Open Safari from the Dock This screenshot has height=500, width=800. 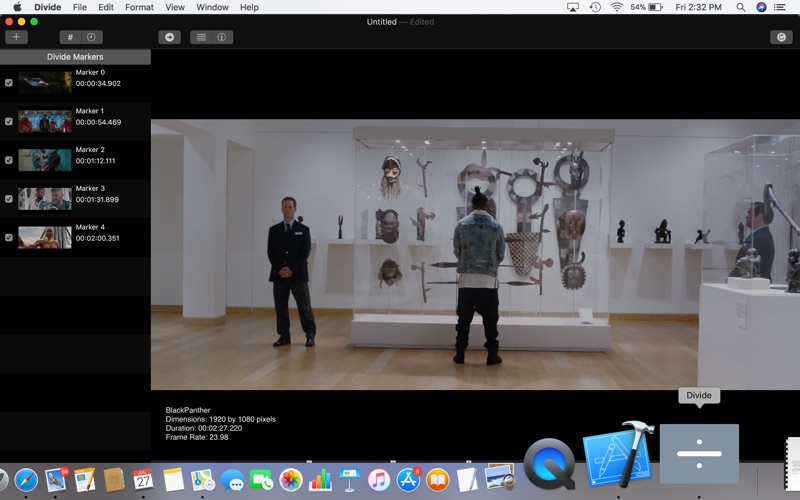coord(26,480)
